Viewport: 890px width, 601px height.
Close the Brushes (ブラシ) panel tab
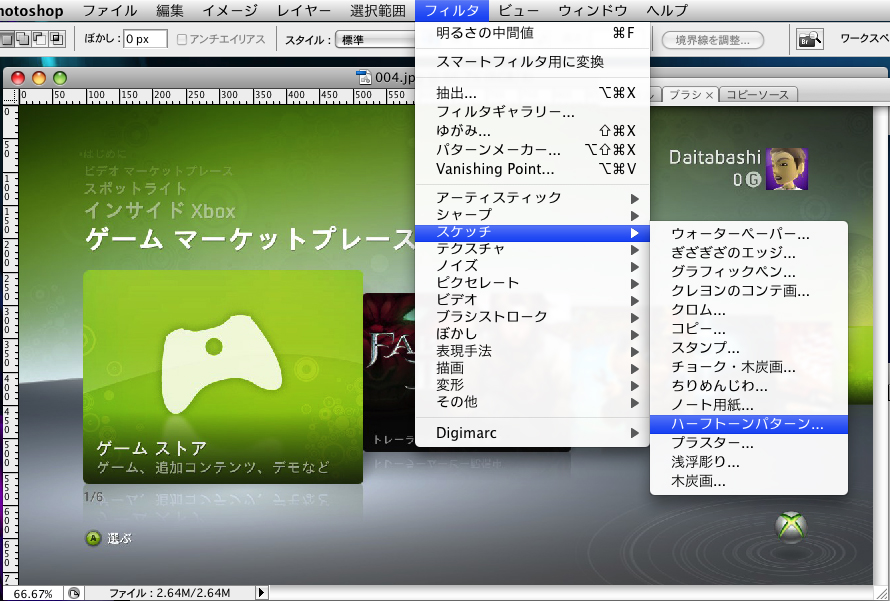[709, 95]
